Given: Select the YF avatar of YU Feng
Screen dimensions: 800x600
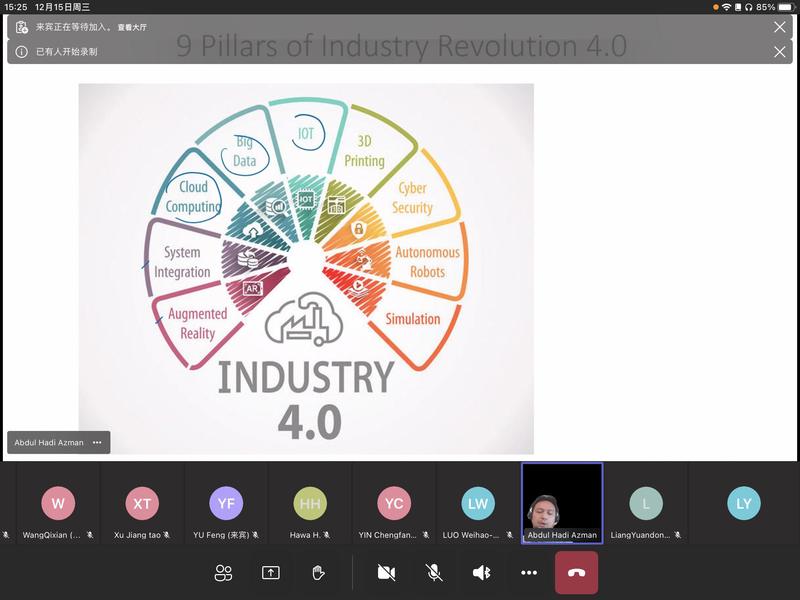Looking at the screenshot, I should click(226, 504).
